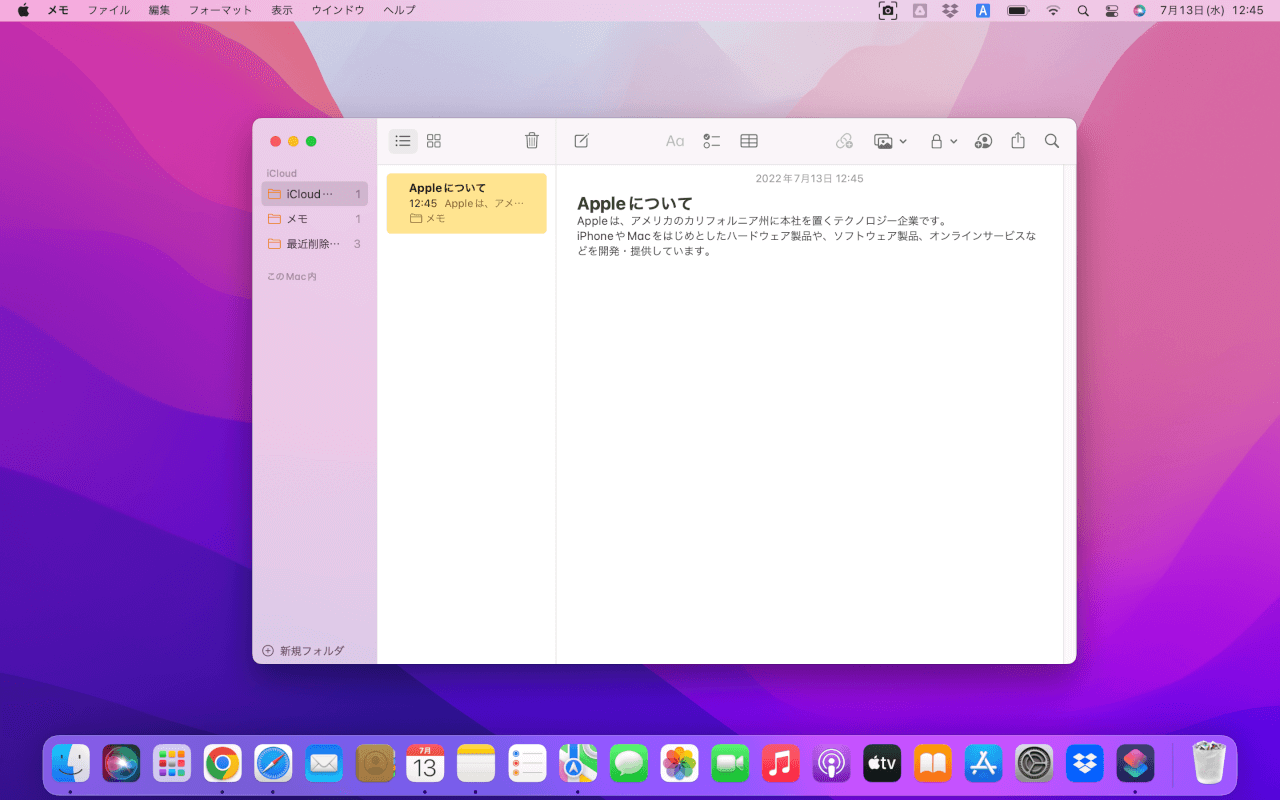Open Messages from the Dock
Screen dimensions: 1280x800
click(629, 765)
